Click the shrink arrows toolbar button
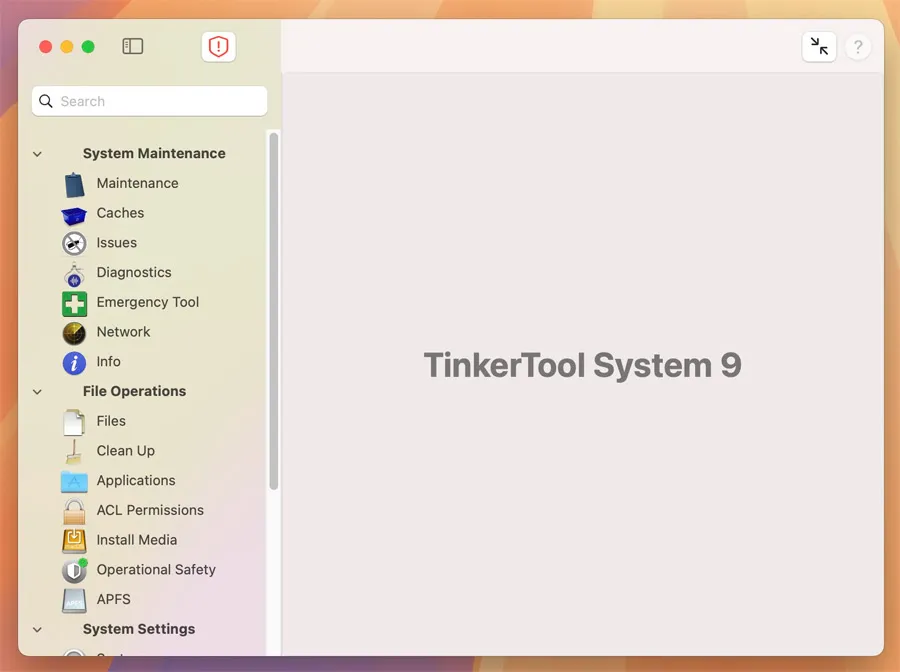900x672 pixels. [819, 46]
